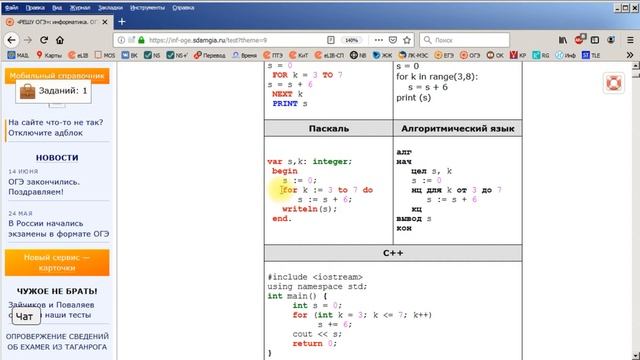Close the РЕШУ ОГЭ tab
Image resolution: width=640 pixels, height=360 pixels.
[x=105, y=22]
